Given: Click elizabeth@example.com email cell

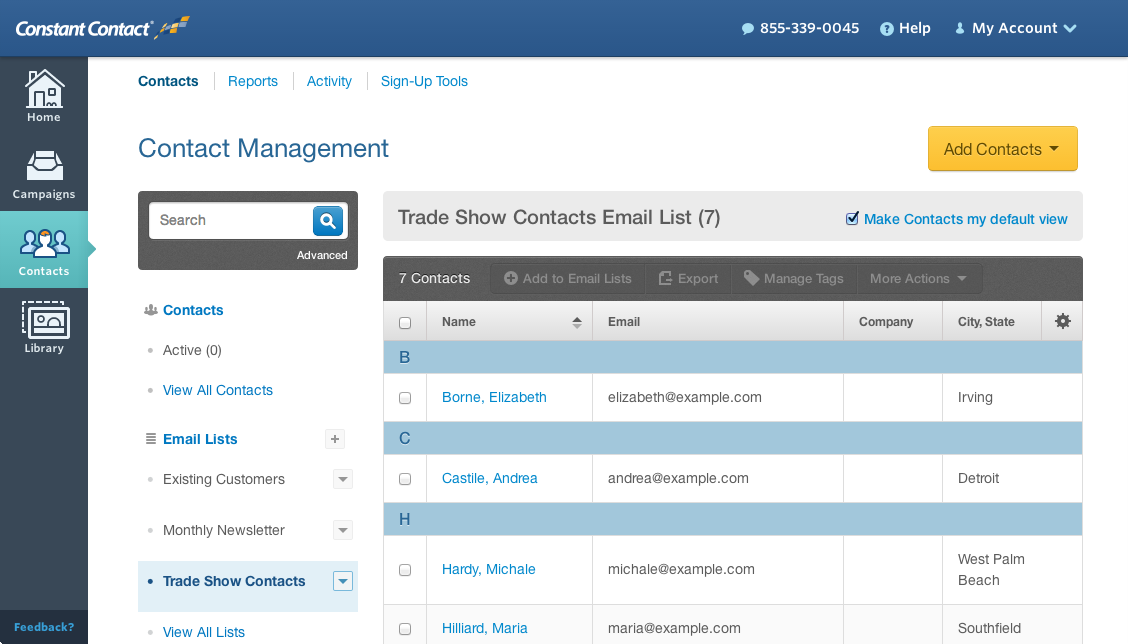Looking at the screenshot, I should (x=685, y=397).
